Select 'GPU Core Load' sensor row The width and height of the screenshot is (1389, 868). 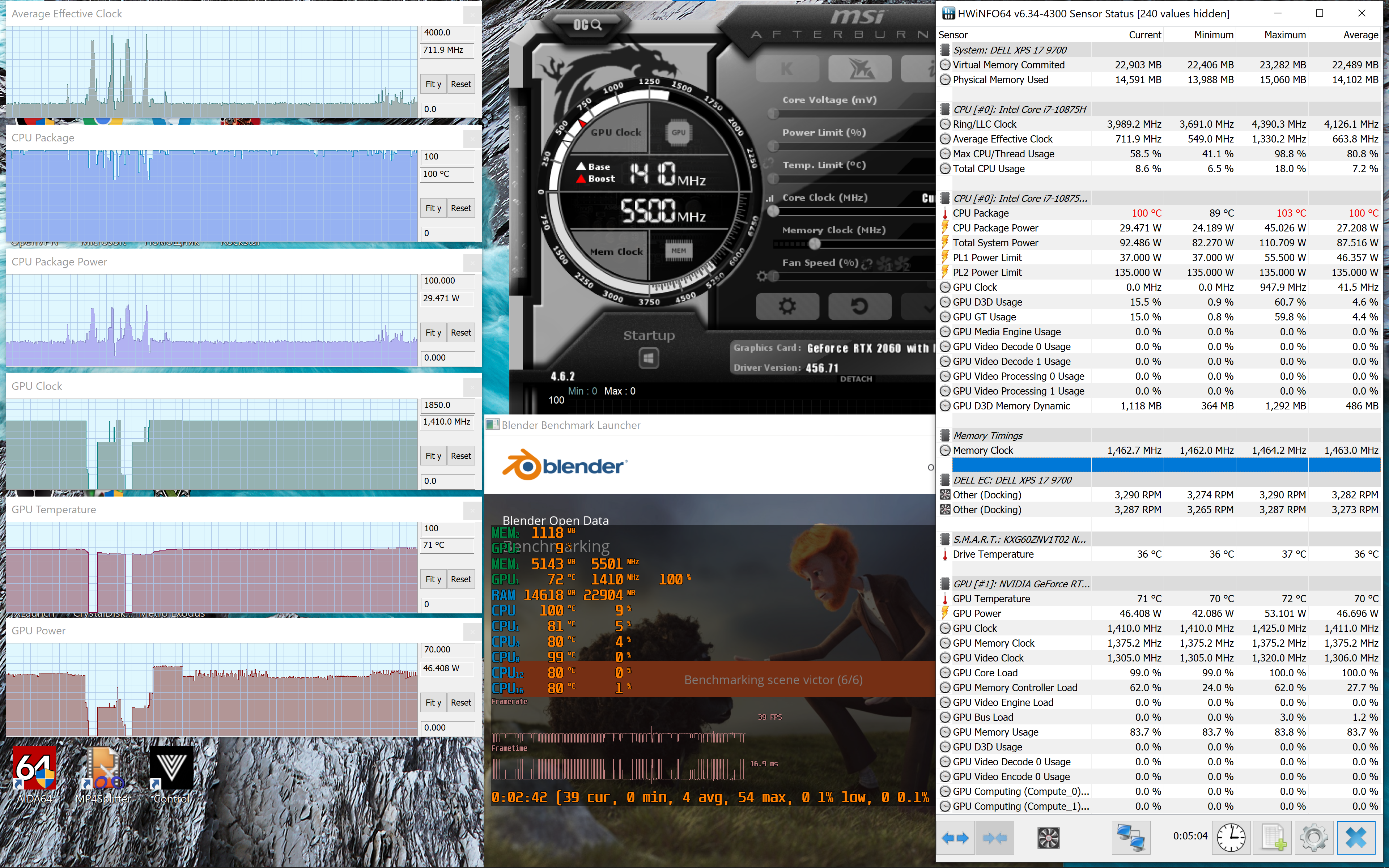1159,673
